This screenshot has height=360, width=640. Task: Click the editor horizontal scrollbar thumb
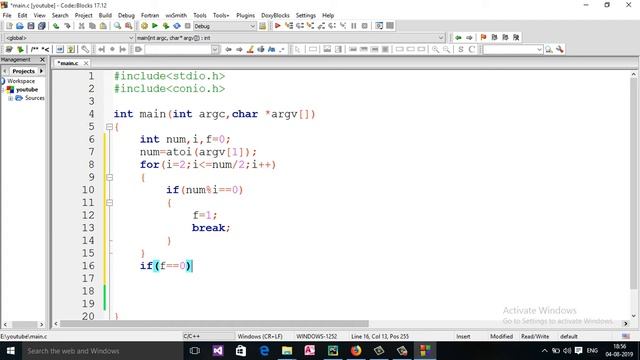pyautogui.click(x=214, y=324)
